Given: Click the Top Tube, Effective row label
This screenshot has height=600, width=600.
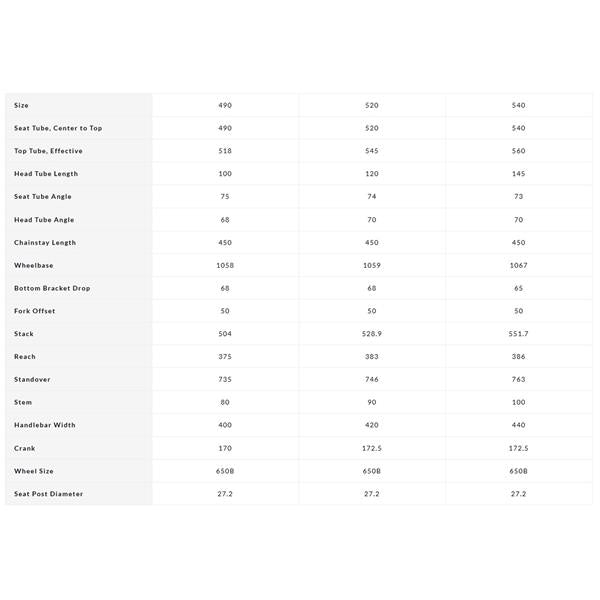Looking at the screenshot, I should 48,151.
